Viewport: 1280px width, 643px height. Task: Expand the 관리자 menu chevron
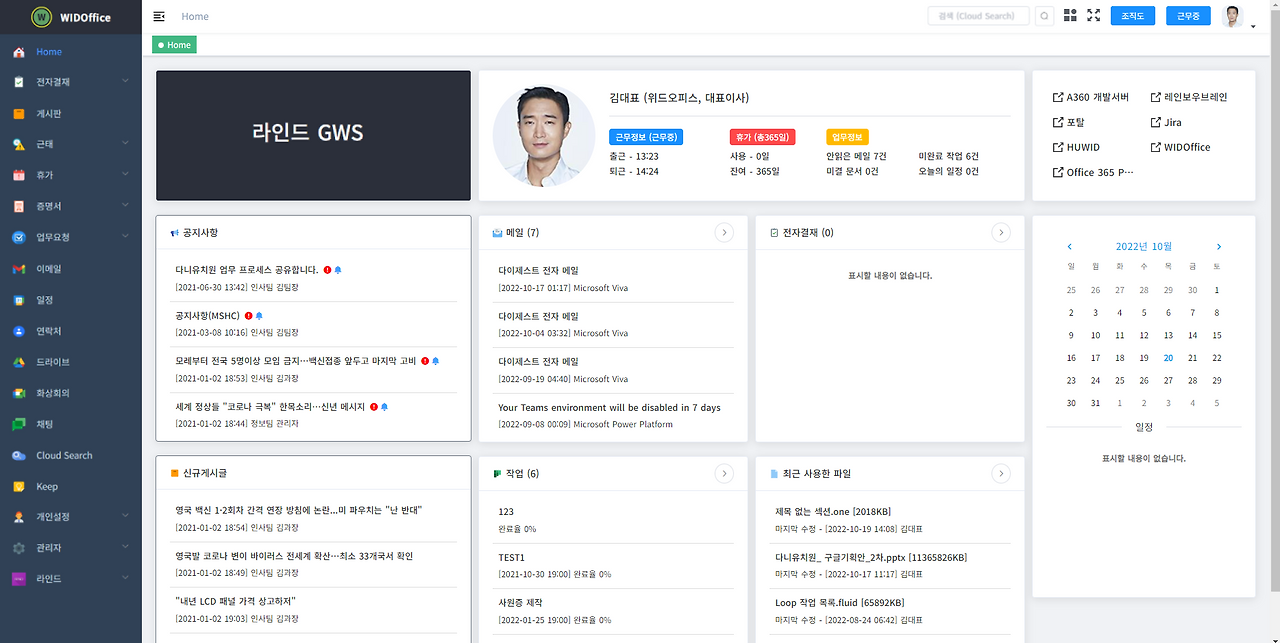[125, 548]
